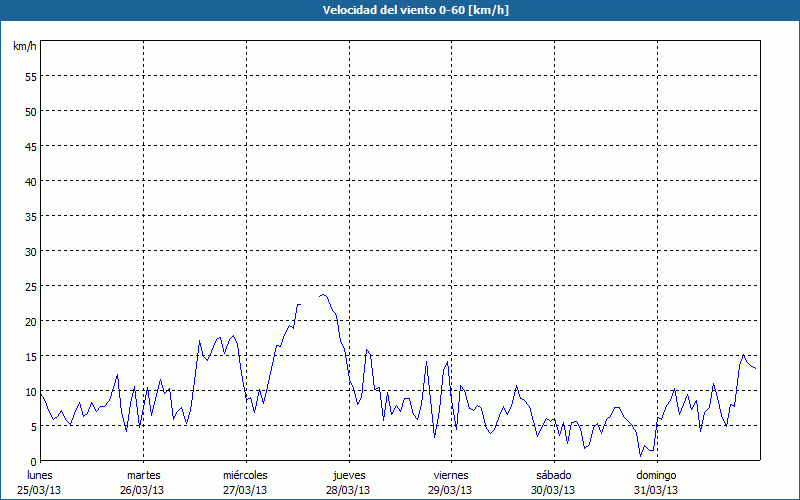Click the date 28/03/13 on the x-axis
This screenshot has width=800, height=500.
tap(349, 490)
